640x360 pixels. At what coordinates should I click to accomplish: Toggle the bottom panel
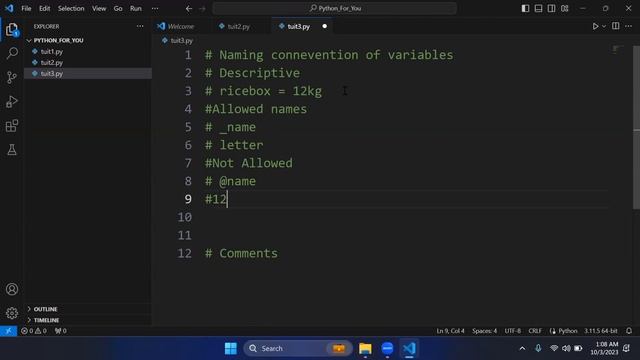(538, 8)
